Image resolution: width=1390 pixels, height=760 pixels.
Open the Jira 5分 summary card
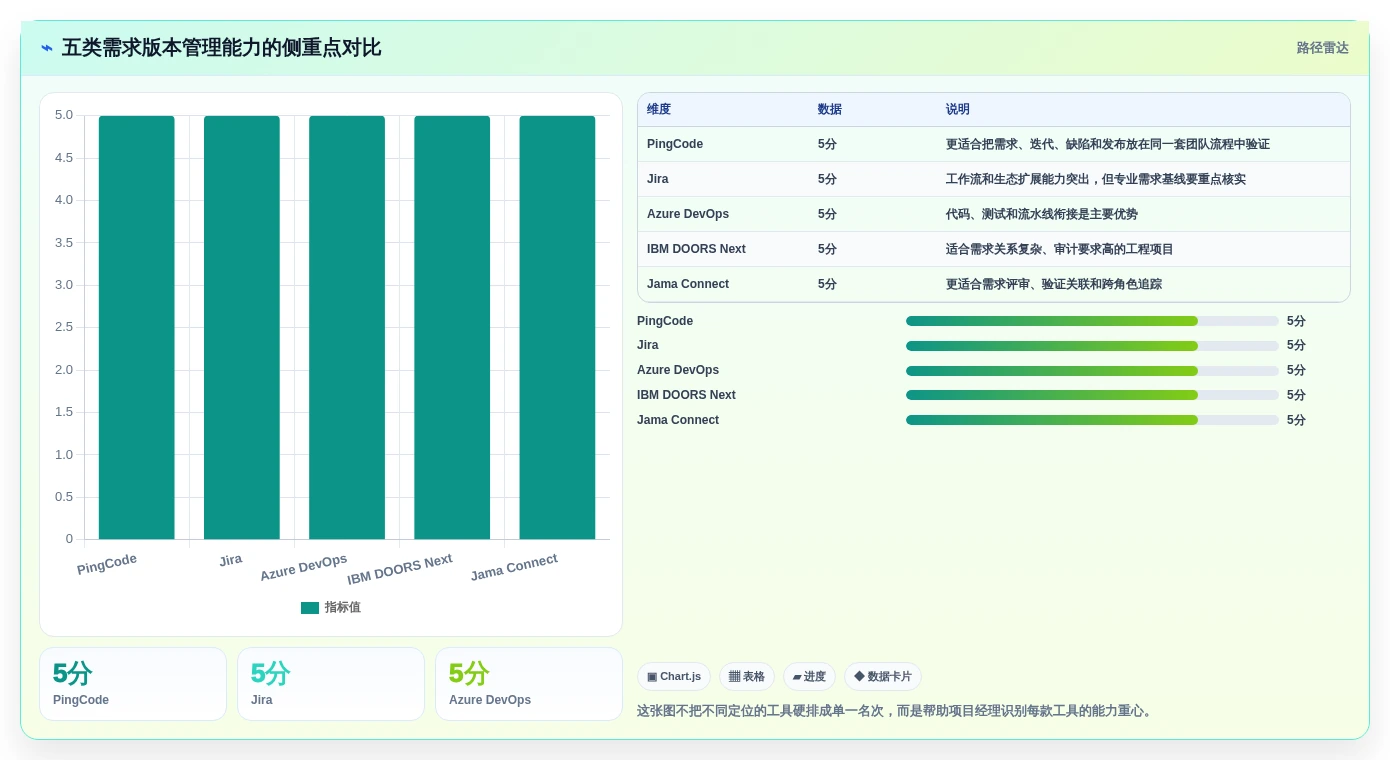pyautogui.click(x=331, y=684)
